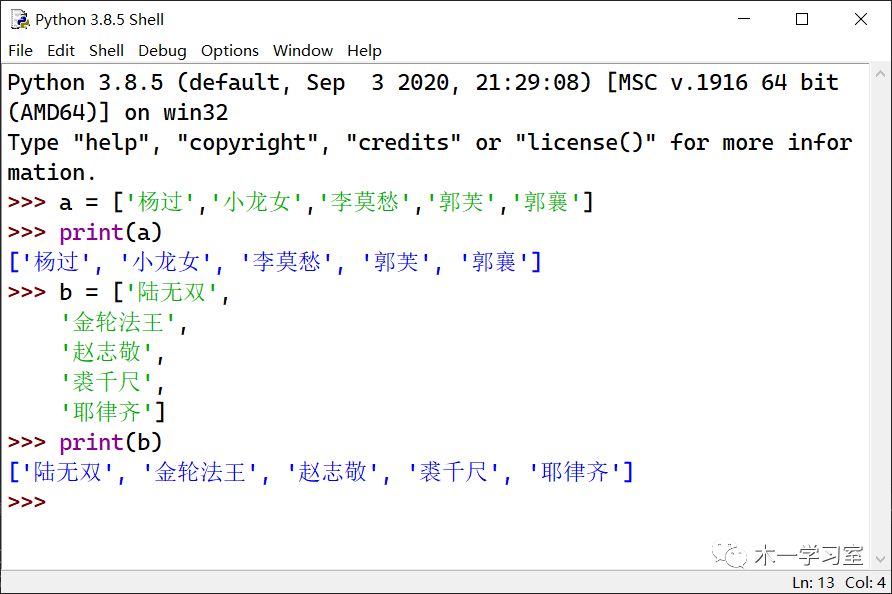Viewport: 892px width, 594px height.
Task: Click the printed output of list b
Action: tap(320, 472)
